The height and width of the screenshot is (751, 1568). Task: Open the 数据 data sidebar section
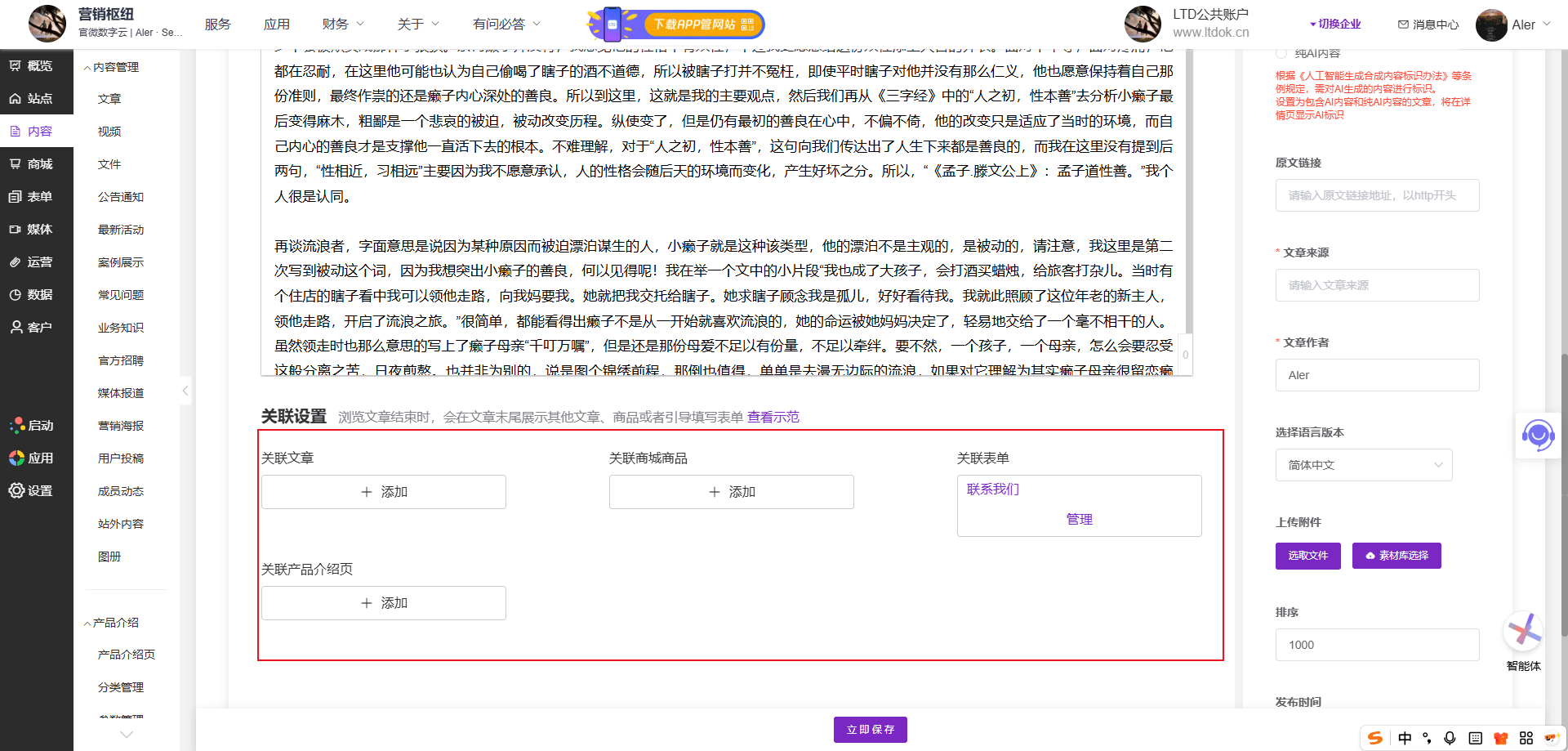31,295
